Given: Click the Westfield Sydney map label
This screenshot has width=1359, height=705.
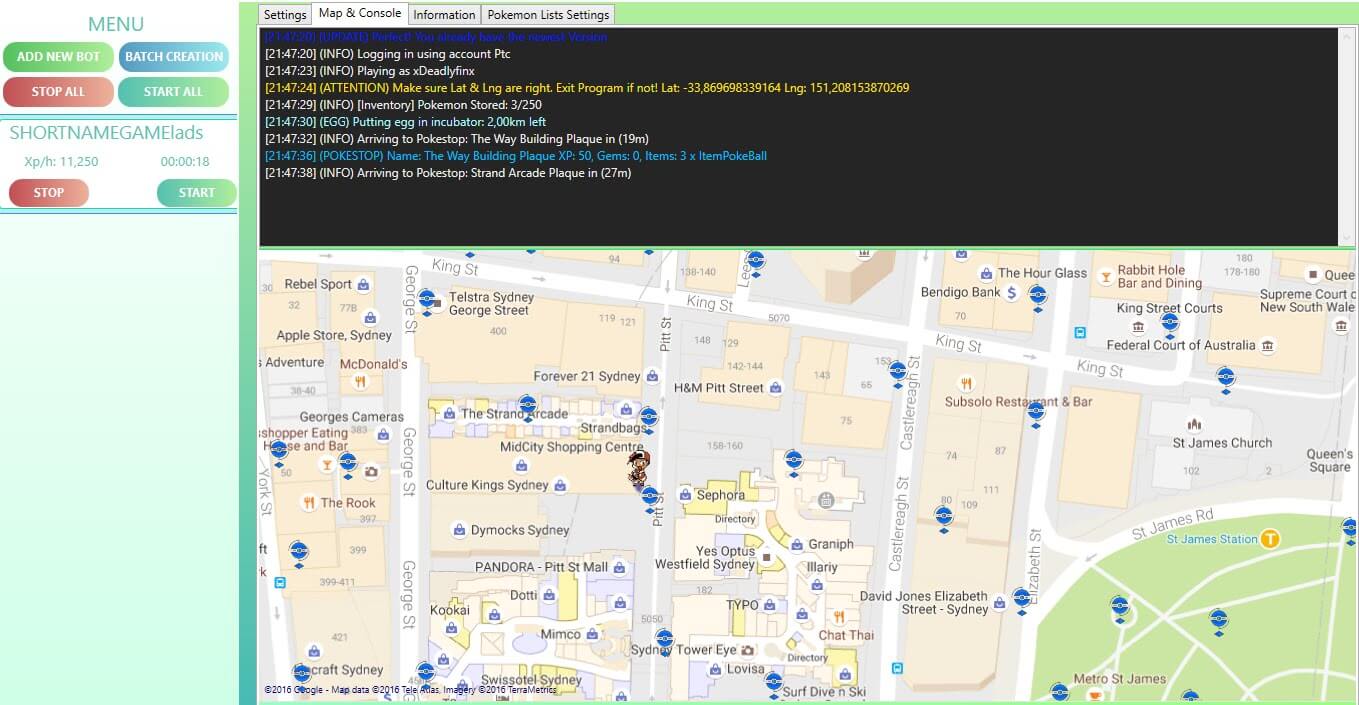Looking at the screenshot, I should click(705, 564).
